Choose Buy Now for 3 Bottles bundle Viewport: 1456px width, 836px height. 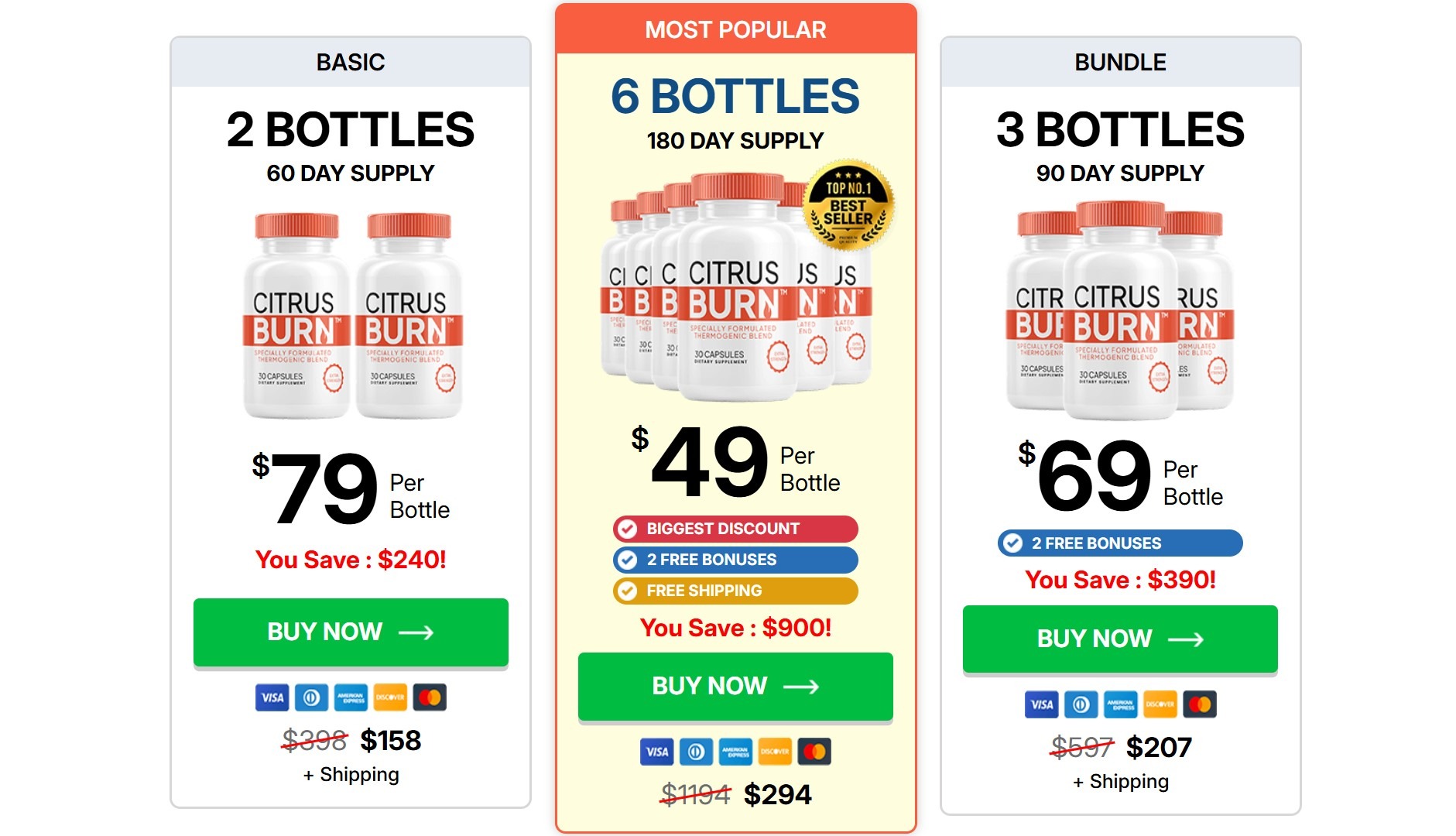point(1120,639)
